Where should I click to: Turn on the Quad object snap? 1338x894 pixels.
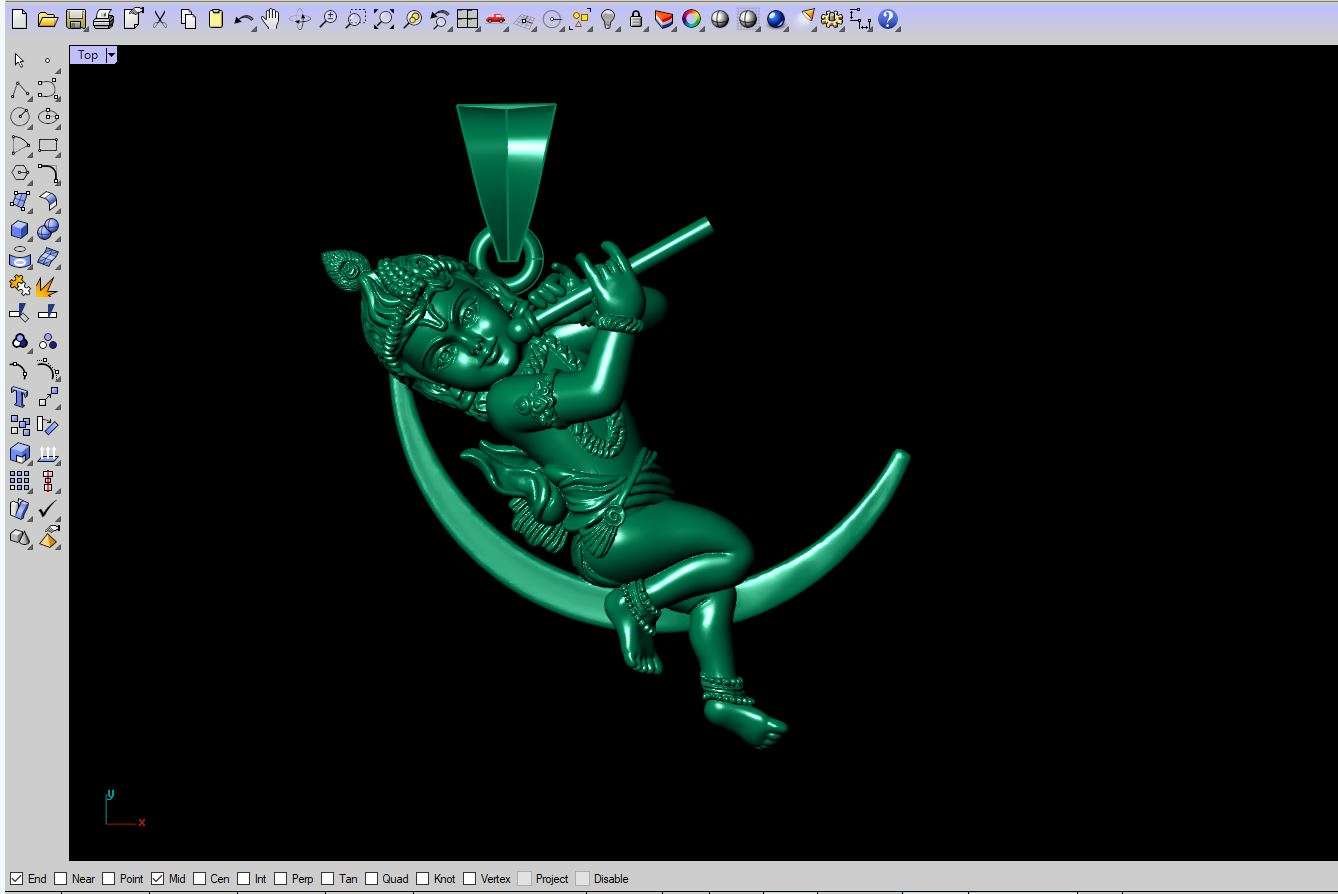(x=371, y=879)
